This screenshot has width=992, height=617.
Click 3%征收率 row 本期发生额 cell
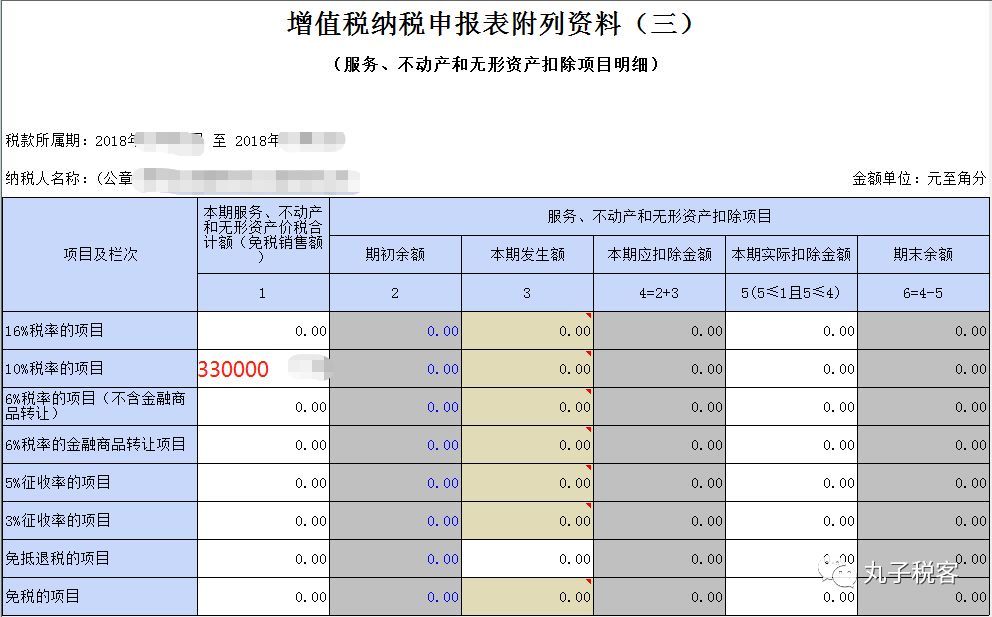click(x=527, y=521)
